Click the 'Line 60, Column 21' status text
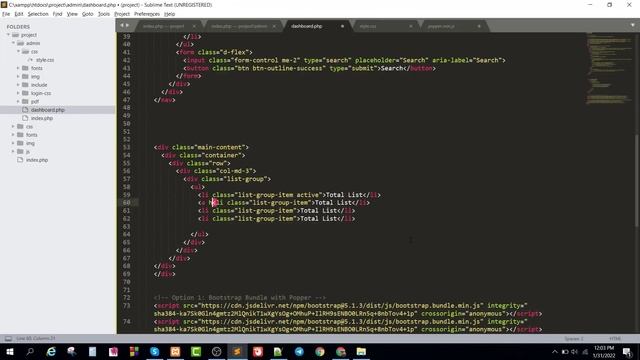The image size is (640, 360). (36, 338)
